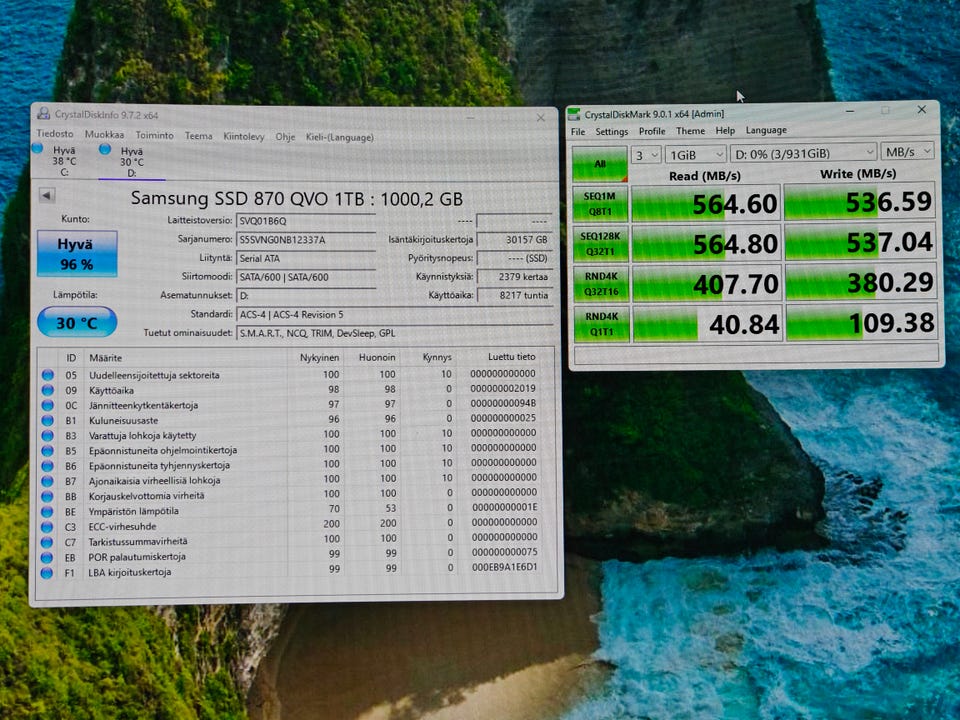Screen dimensions: 960x720
Task: Click the host writes value 30157 GB
Action: (515, 240)
